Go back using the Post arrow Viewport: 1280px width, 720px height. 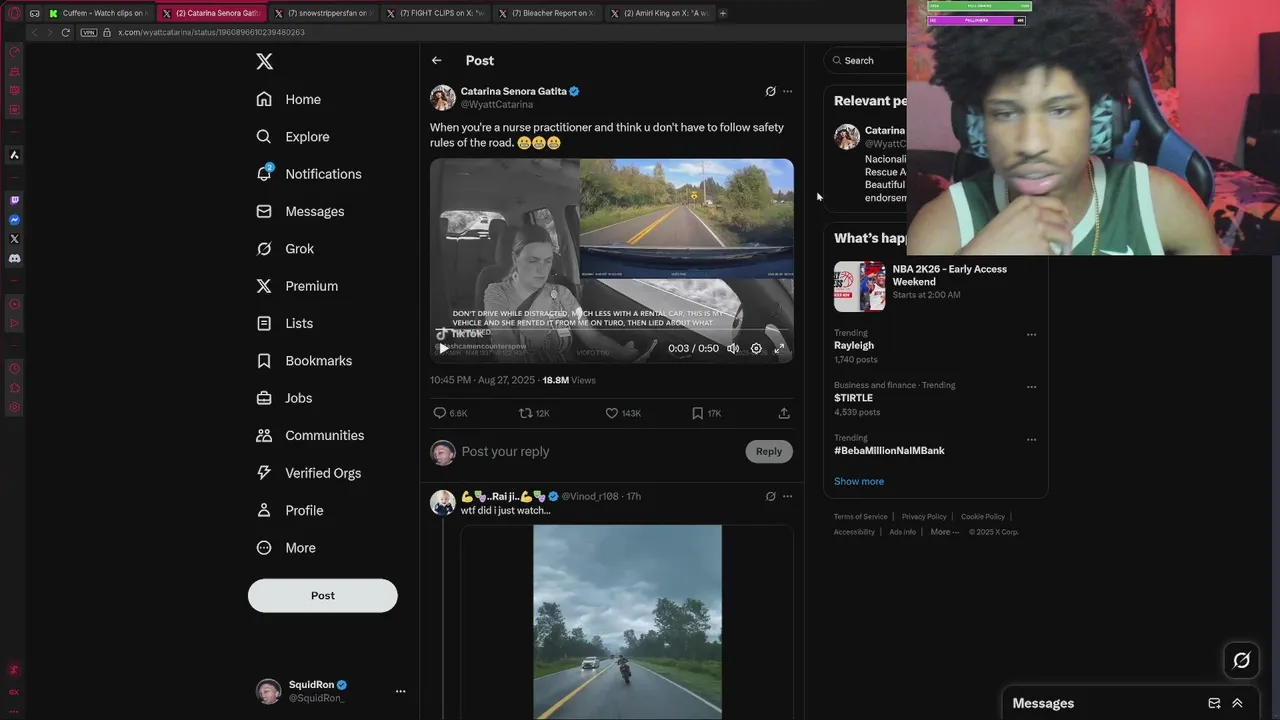pyautogui.click(x=437, y=61)
